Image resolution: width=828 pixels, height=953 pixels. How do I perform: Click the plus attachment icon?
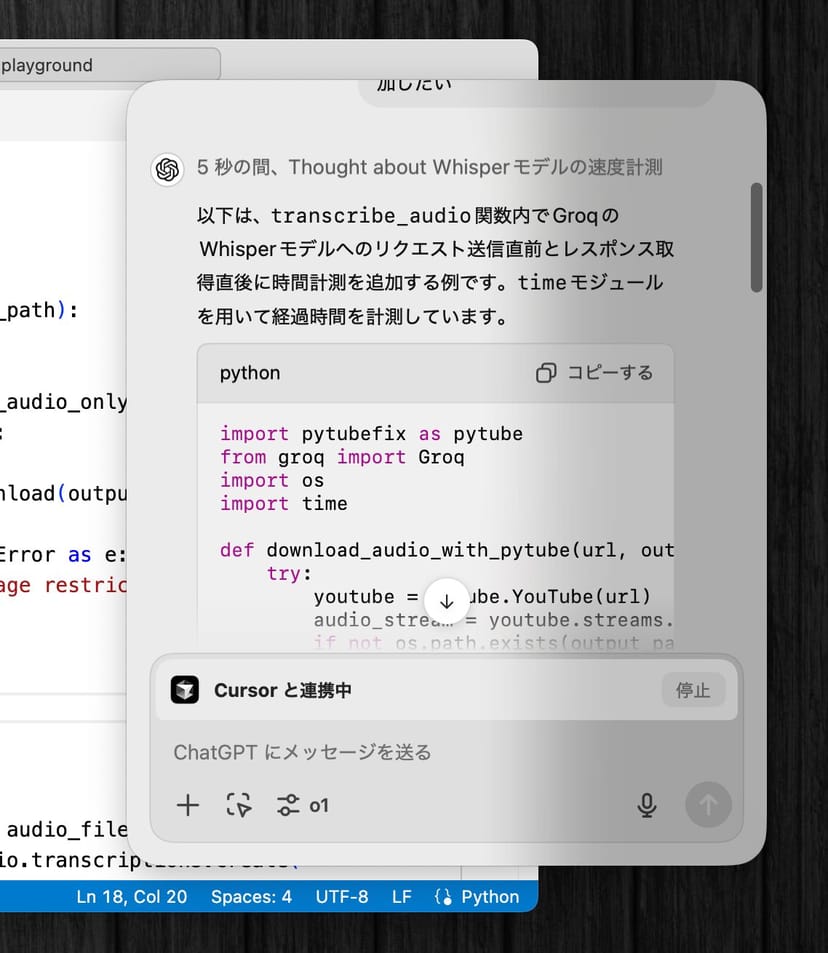188,805
